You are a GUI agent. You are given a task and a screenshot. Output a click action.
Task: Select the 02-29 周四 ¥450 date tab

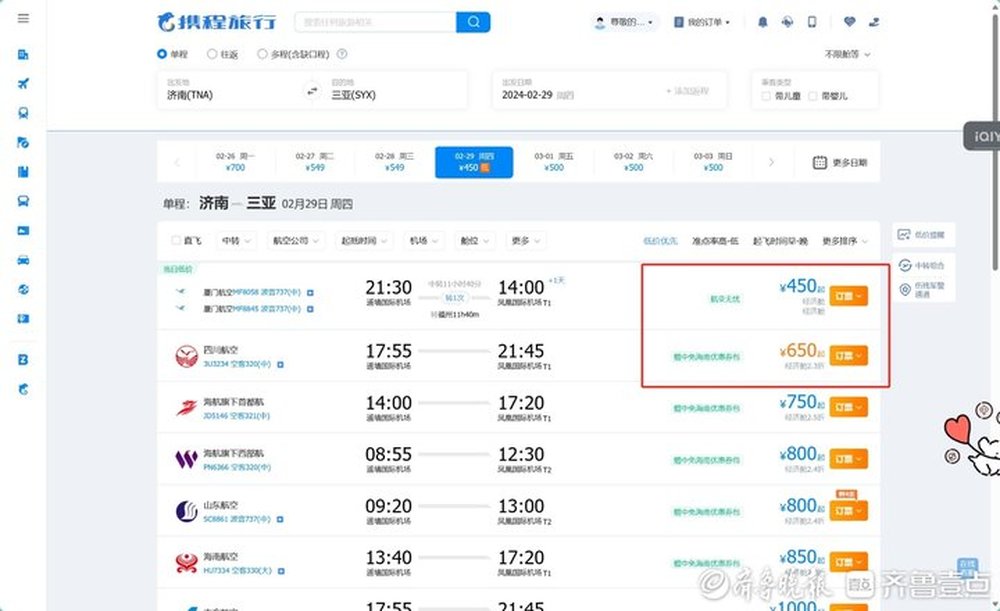(474, 162)
